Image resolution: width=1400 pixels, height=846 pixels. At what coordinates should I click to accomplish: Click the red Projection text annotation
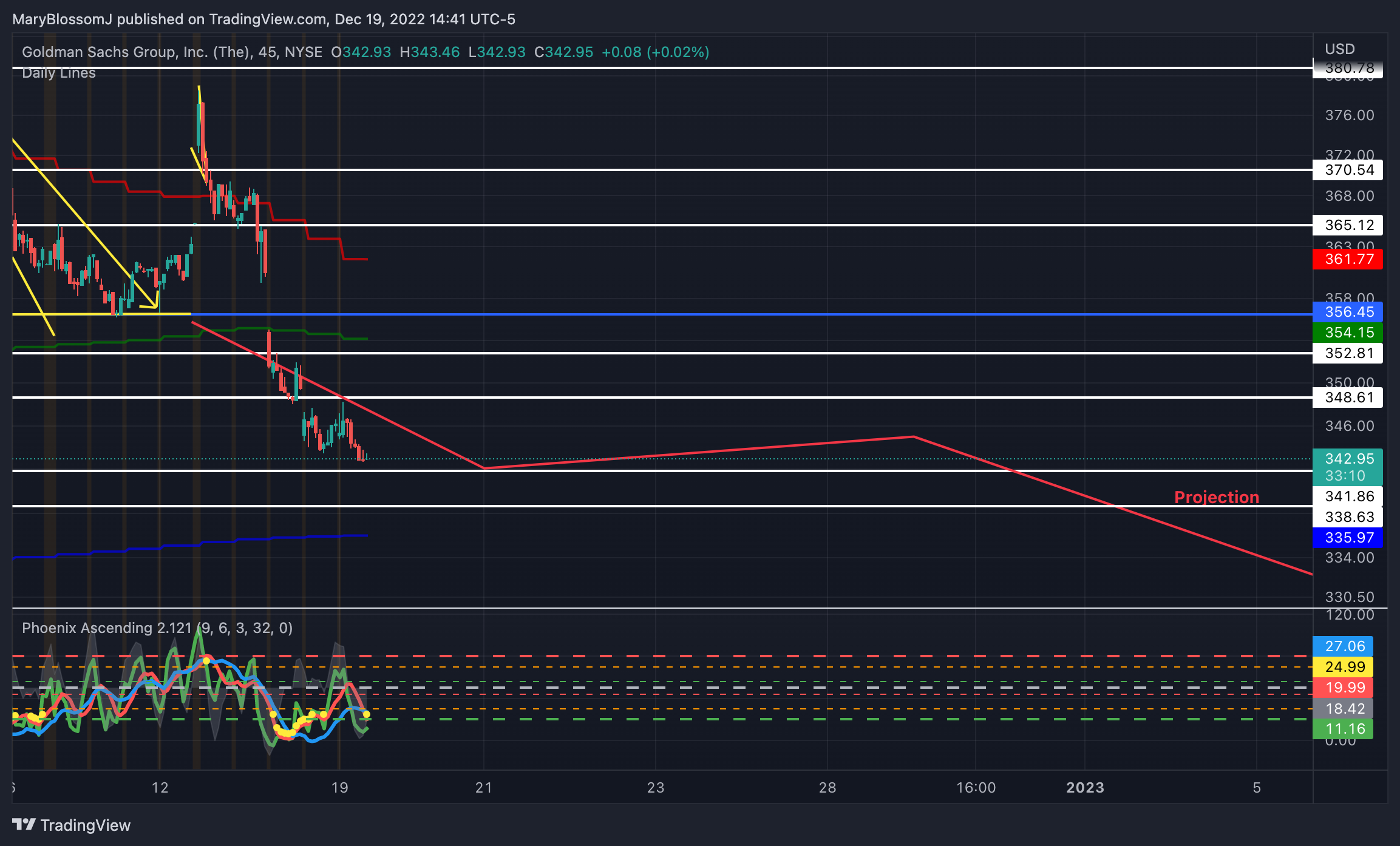1217,497
